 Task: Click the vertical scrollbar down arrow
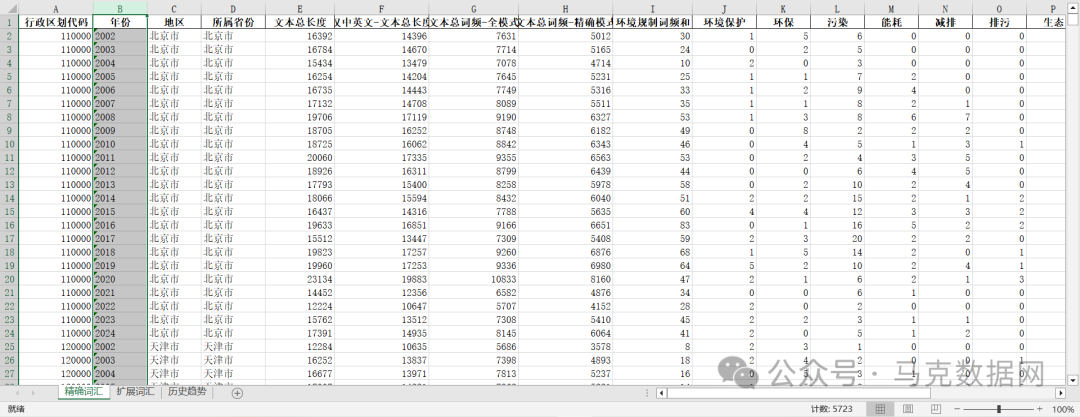[x=1073, y=380]
